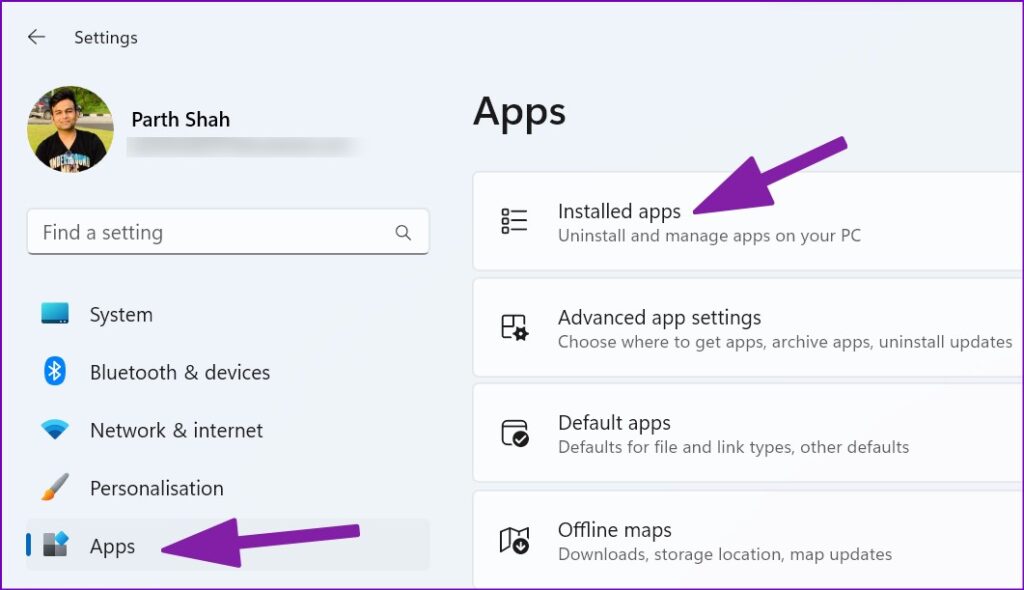Select Network & internet in the sidebar

(176, 430)
